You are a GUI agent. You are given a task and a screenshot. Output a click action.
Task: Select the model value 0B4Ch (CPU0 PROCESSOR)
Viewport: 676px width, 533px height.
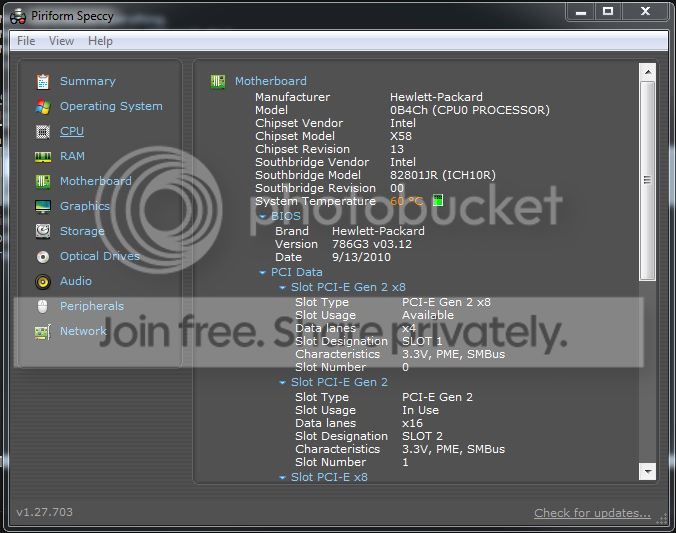470,110
